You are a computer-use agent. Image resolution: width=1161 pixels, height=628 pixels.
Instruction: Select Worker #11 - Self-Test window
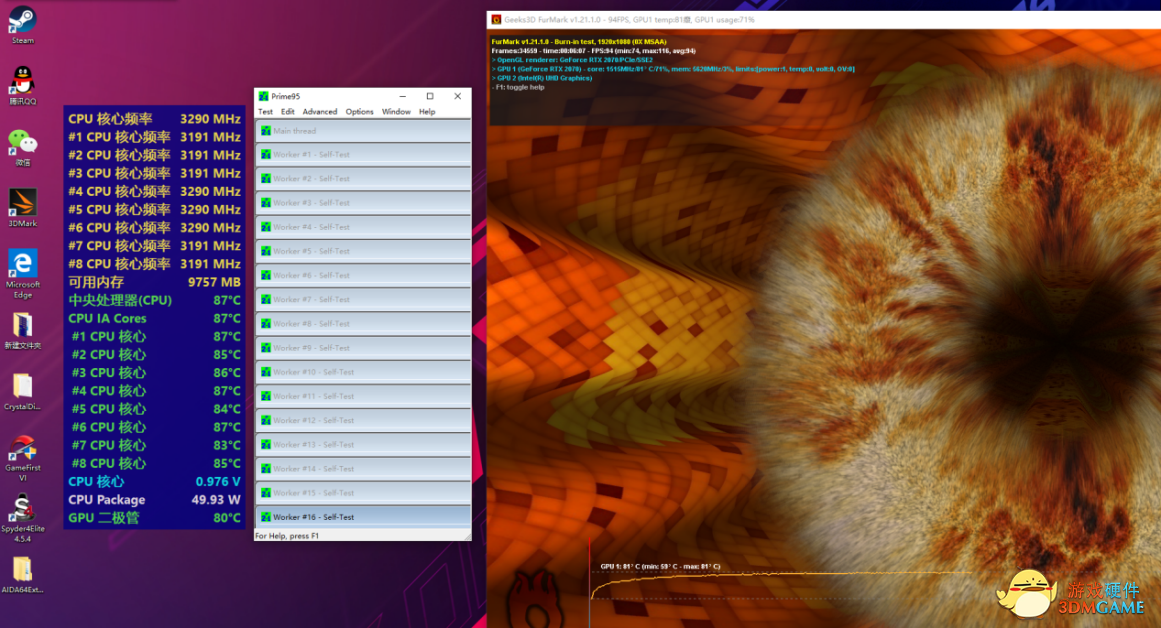click(x=363, y=396)
